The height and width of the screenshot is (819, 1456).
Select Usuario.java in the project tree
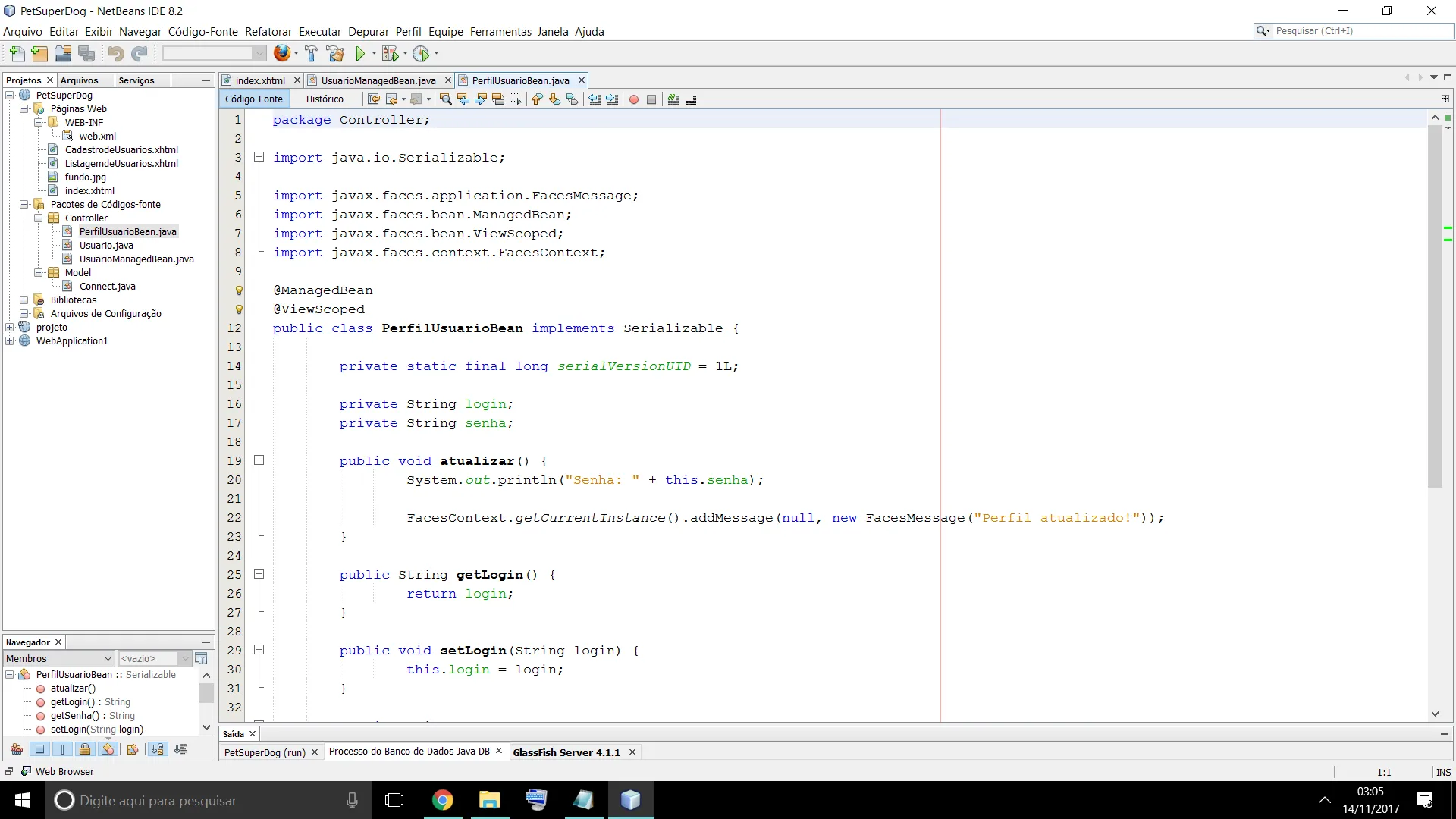(106, 246)
